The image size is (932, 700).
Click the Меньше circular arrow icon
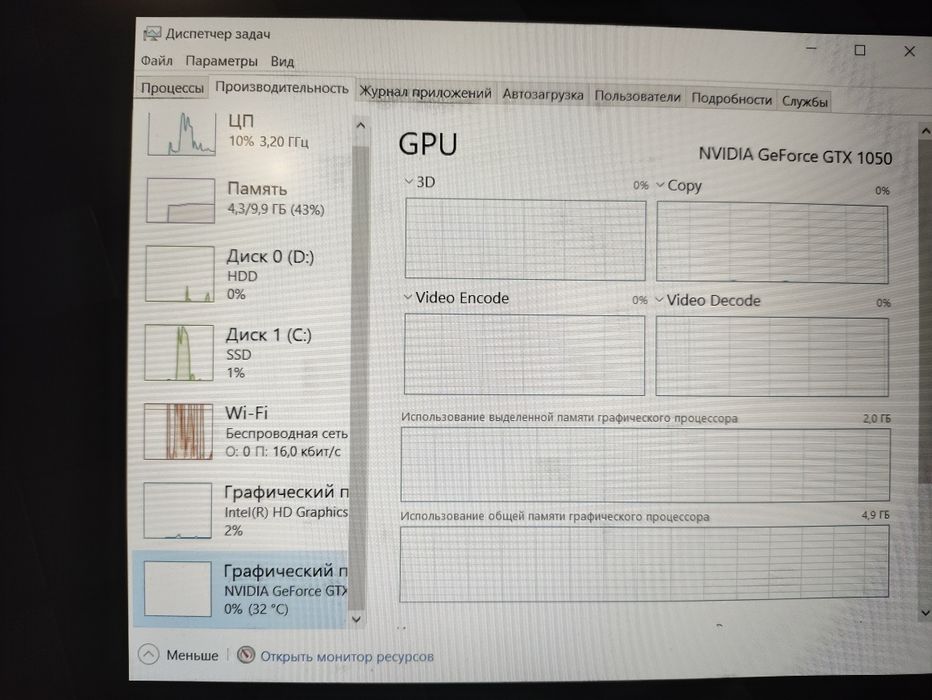(149, 655)
